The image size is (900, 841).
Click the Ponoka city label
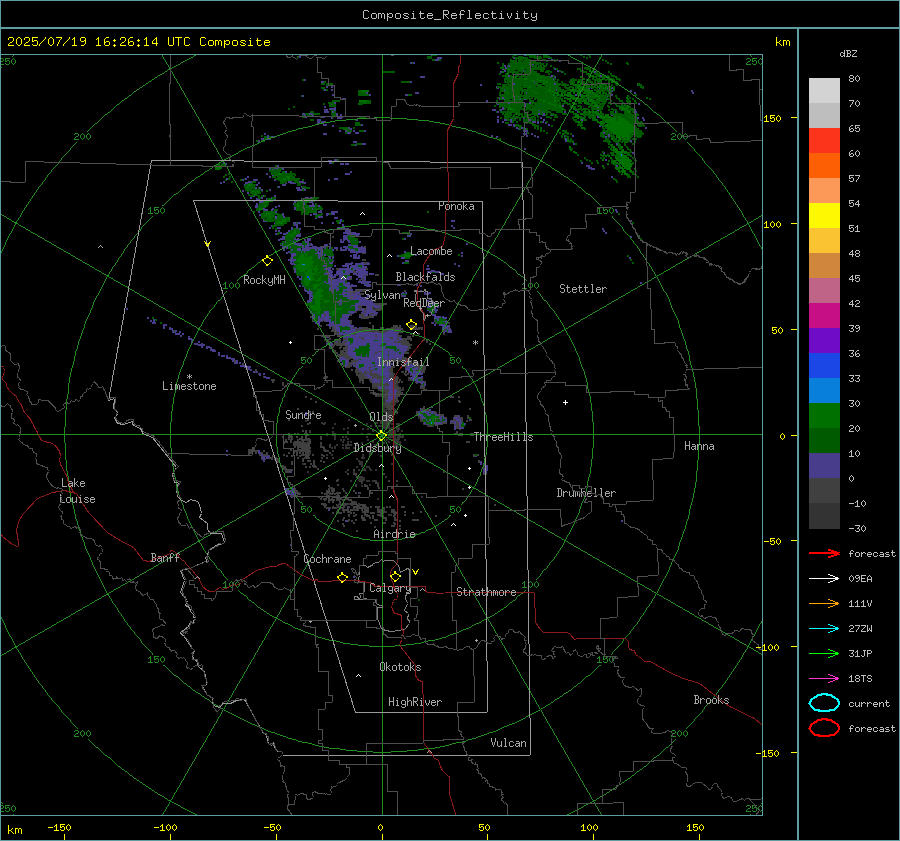click(x=456, y=206)
